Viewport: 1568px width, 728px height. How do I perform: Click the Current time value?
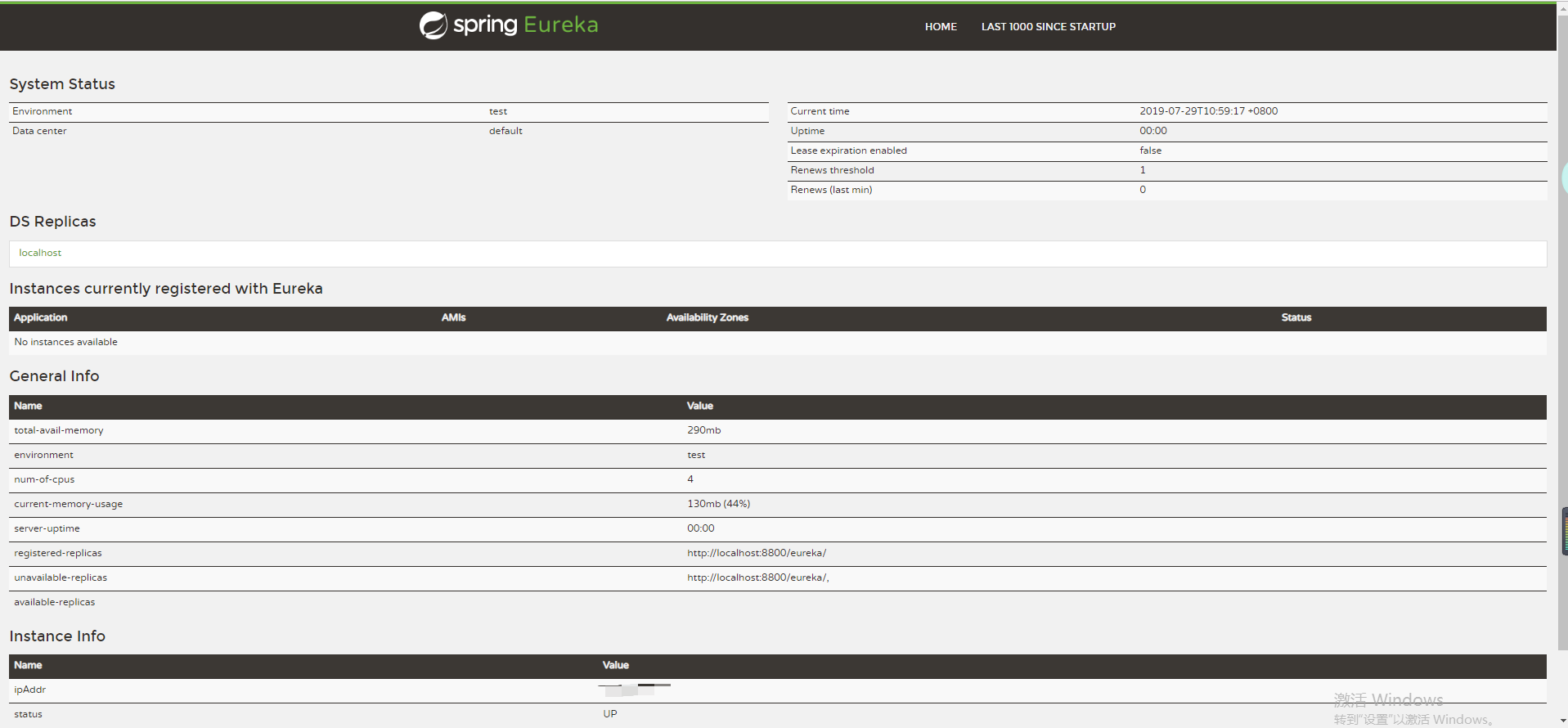tap(1208, 111)
